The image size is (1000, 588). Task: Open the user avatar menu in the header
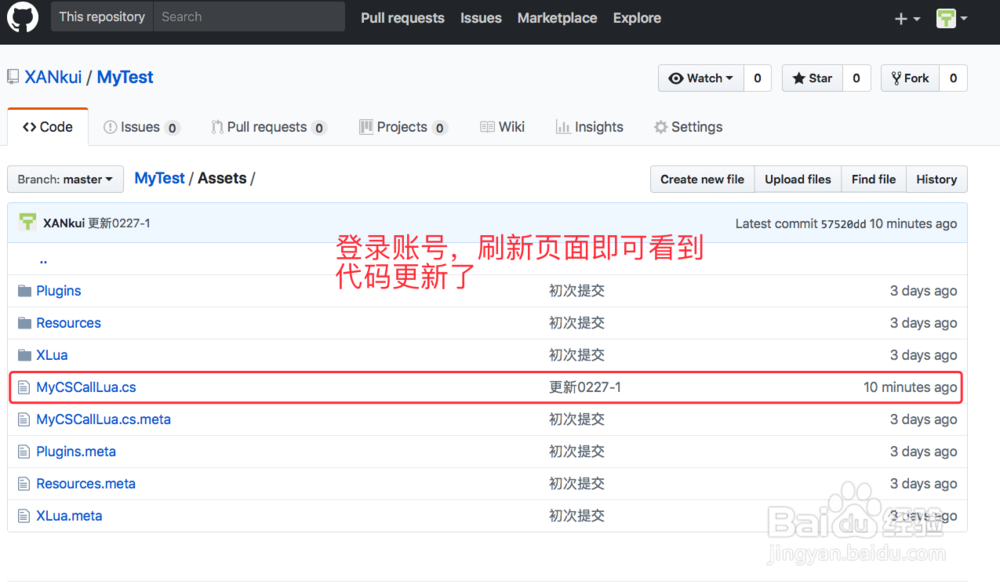coord(952,18)
